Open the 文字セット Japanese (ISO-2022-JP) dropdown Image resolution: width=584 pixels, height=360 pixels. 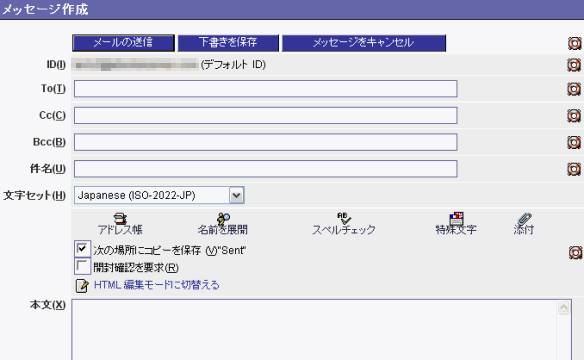[159, 195]
